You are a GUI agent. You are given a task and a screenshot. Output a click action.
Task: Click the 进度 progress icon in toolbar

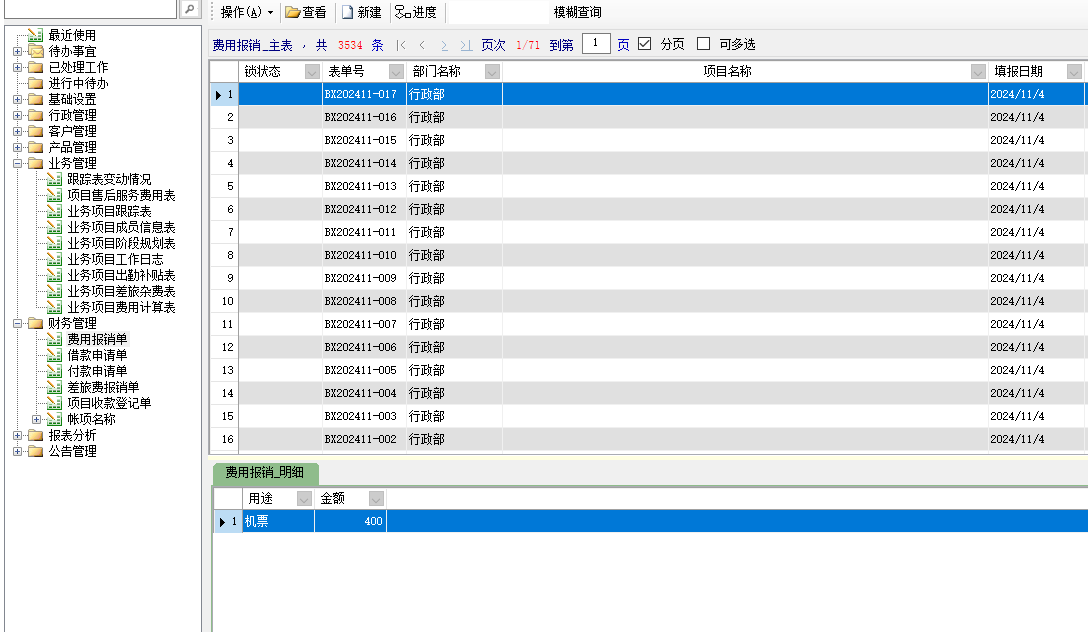402,13
